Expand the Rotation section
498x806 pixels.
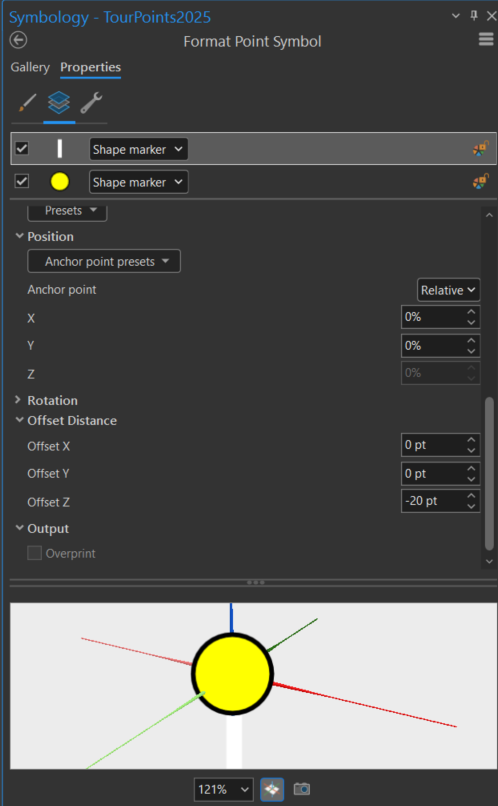pos(19,399)
